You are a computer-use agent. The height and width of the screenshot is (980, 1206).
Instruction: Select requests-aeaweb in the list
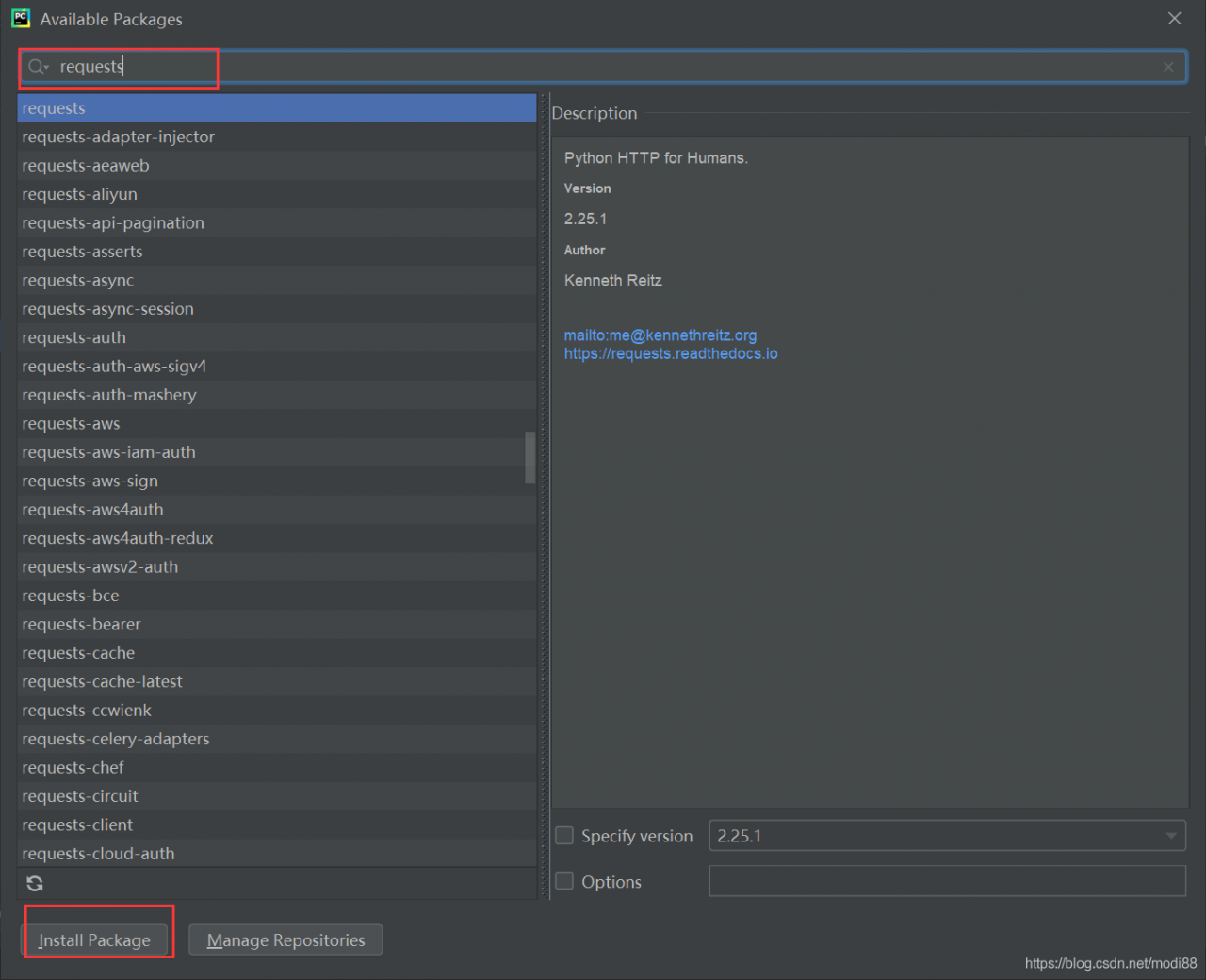pyautogui.click(x=277, y=166)
